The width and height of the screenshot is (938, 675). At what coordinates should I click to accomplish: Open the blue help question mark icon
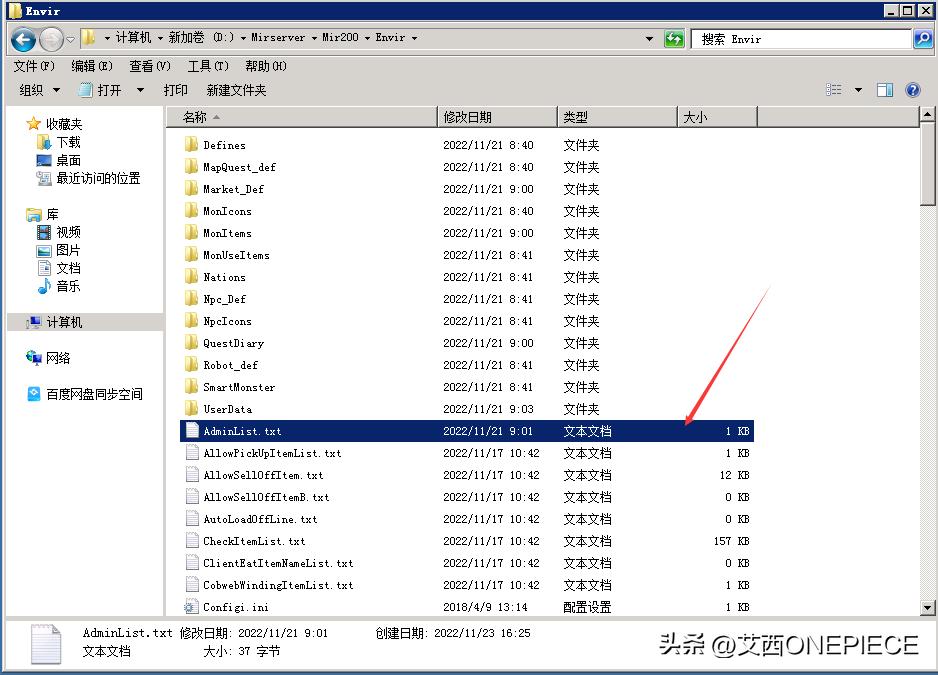[913, 90]
